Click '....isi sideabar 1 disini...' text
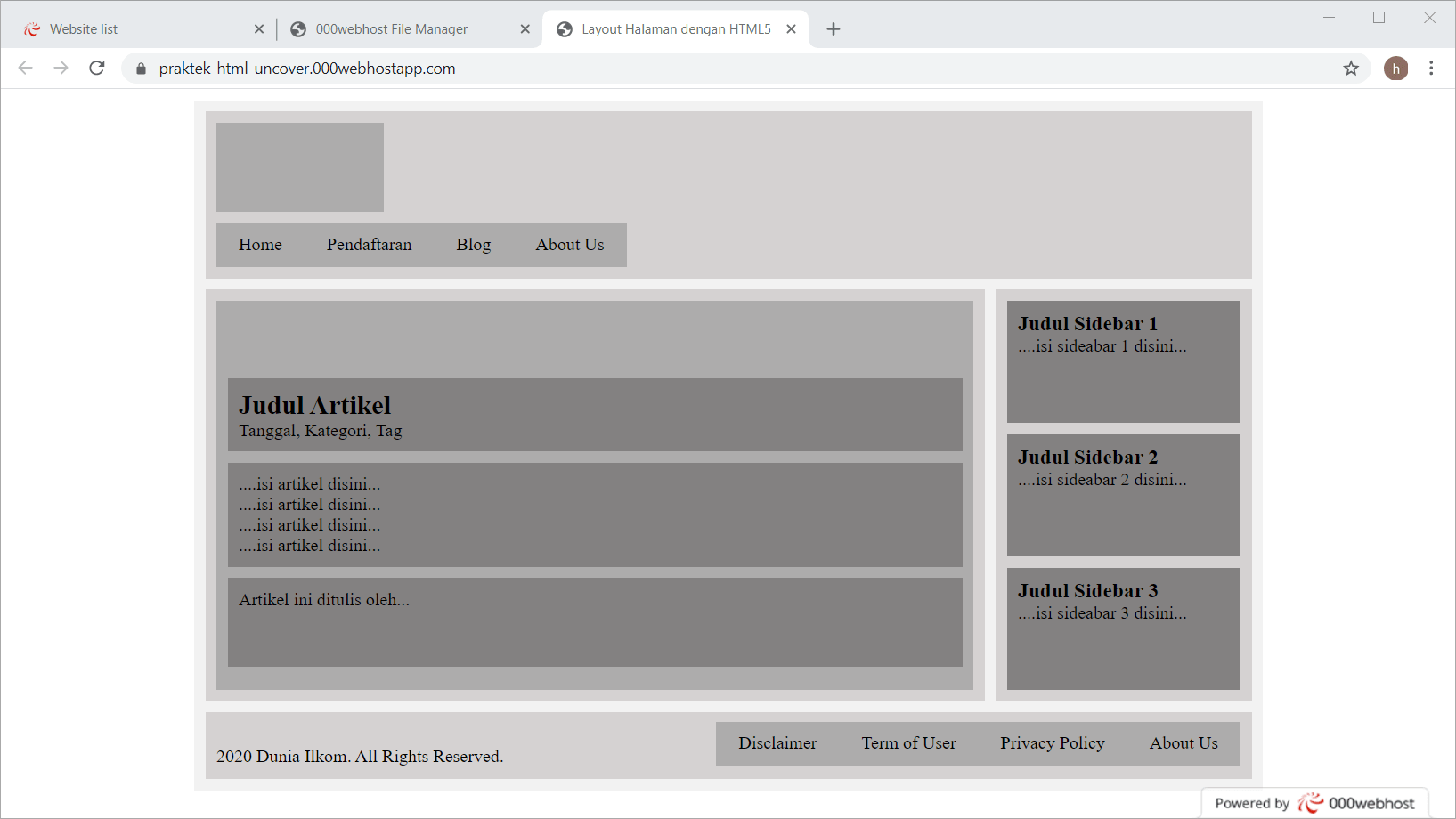This screenshot has height=819, width=1456. pos(1102,346)
